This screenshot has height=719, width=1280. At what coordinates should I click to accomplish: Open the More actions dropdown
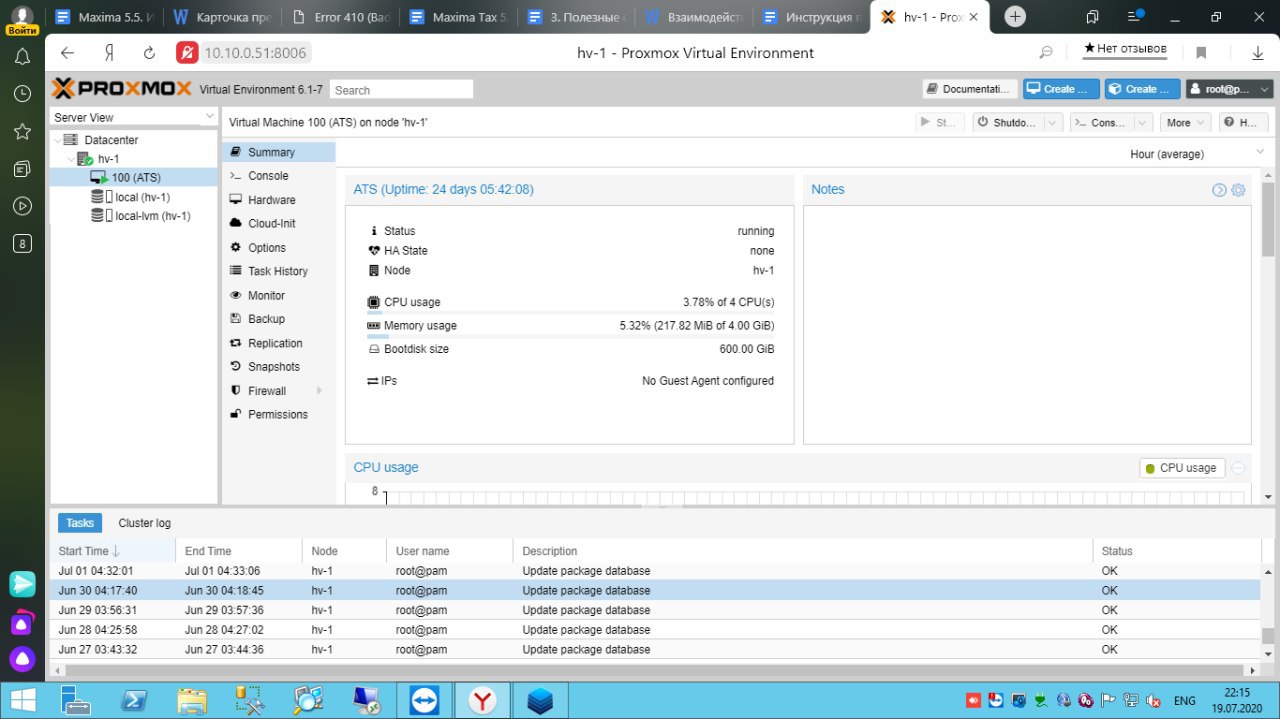click(1185, 122)
